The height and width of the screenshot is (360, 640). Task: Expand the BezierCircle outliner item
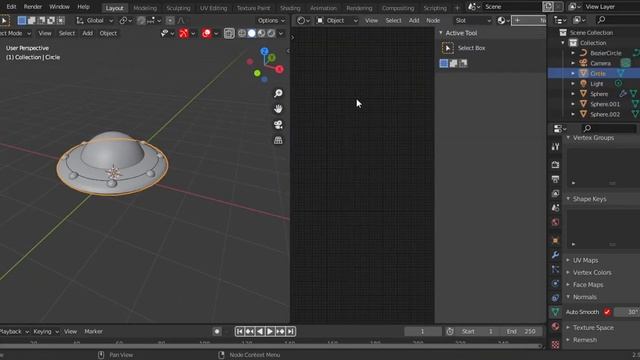tap(573, 53)
